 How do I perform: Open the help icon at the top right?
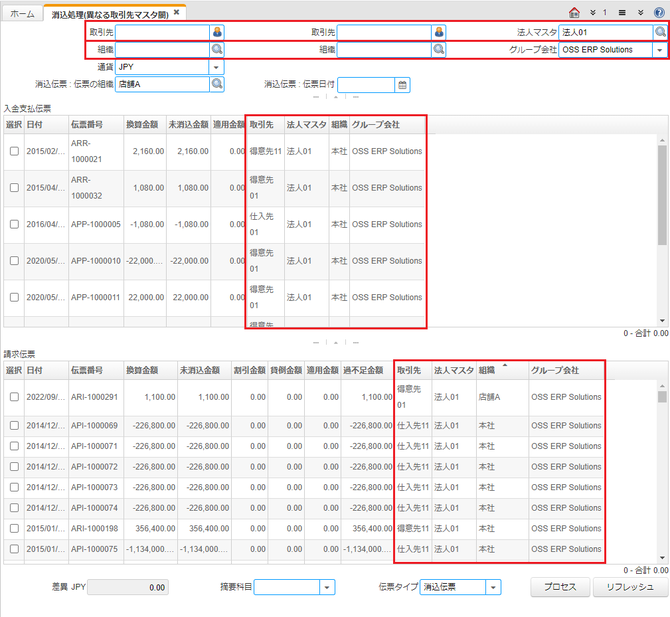[659, 12]
